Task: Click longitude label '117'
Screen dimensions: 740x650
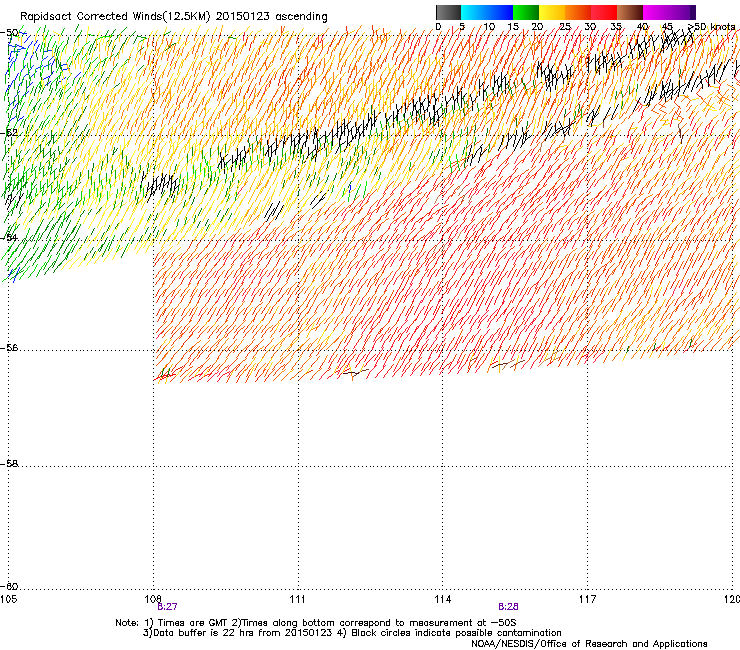Action: click(587, 599)
